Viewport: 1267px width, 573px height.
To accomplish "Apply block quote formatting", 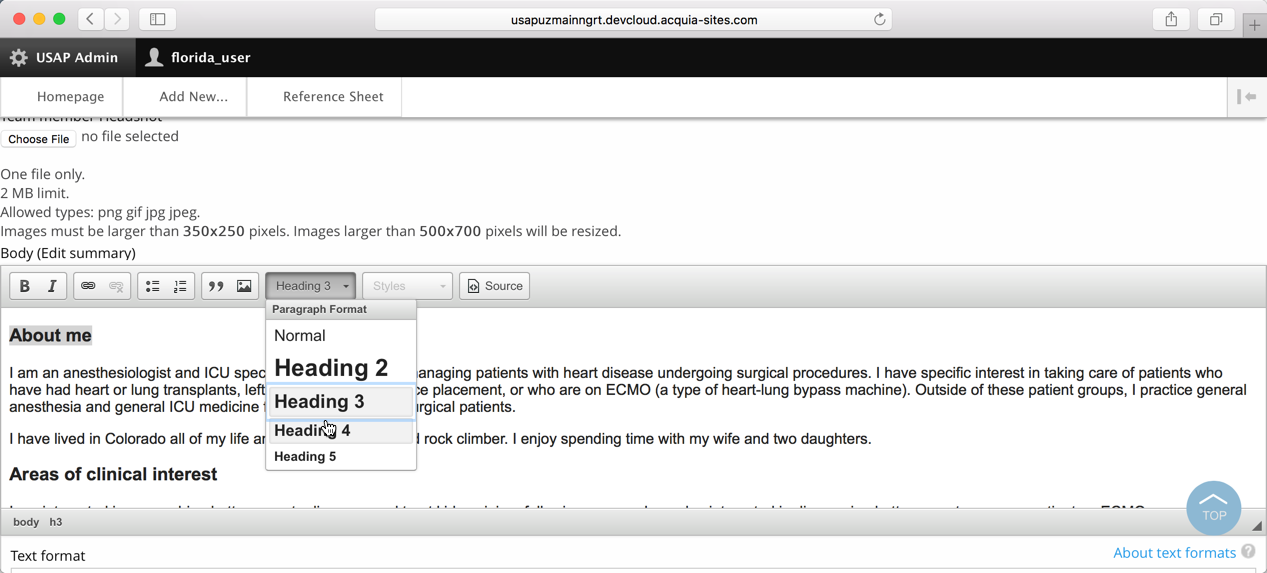I will coord(216,286).
